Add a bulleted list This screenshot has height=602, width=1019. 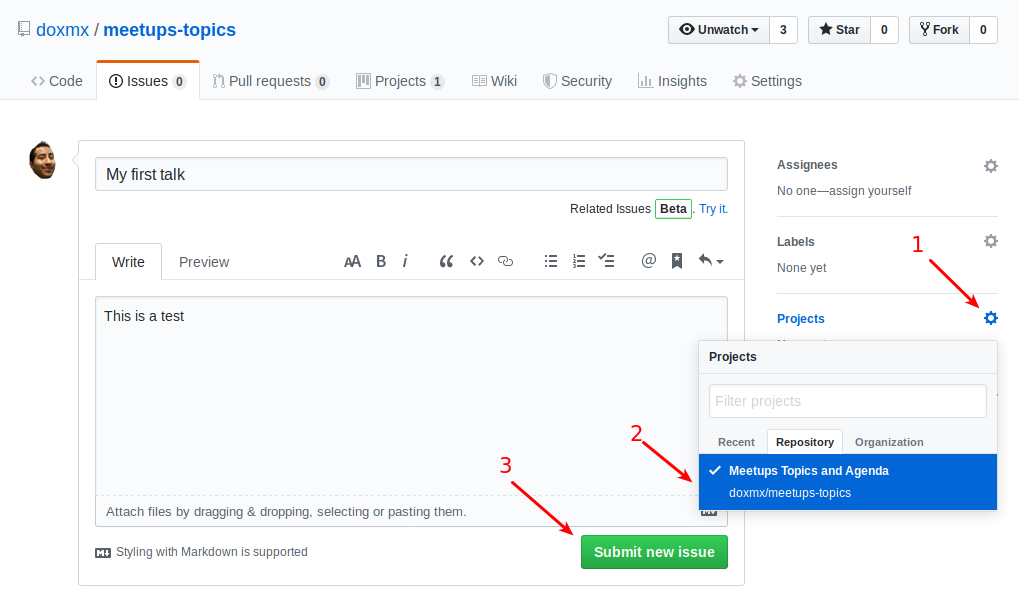pos(550,261)
